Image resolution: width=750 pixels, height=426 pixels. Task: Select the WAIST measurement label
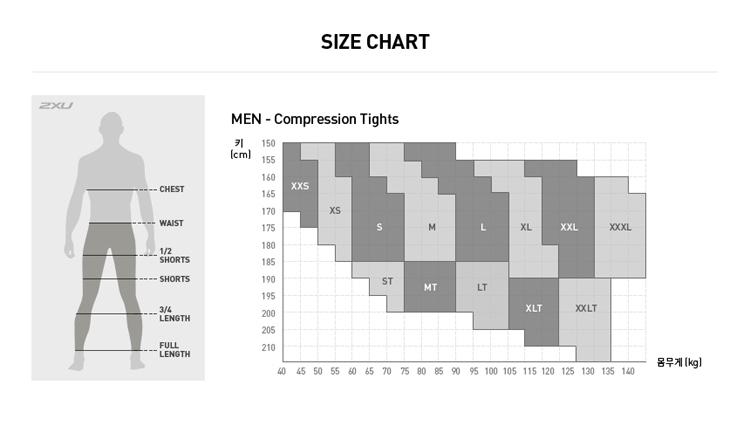[171, 223]
